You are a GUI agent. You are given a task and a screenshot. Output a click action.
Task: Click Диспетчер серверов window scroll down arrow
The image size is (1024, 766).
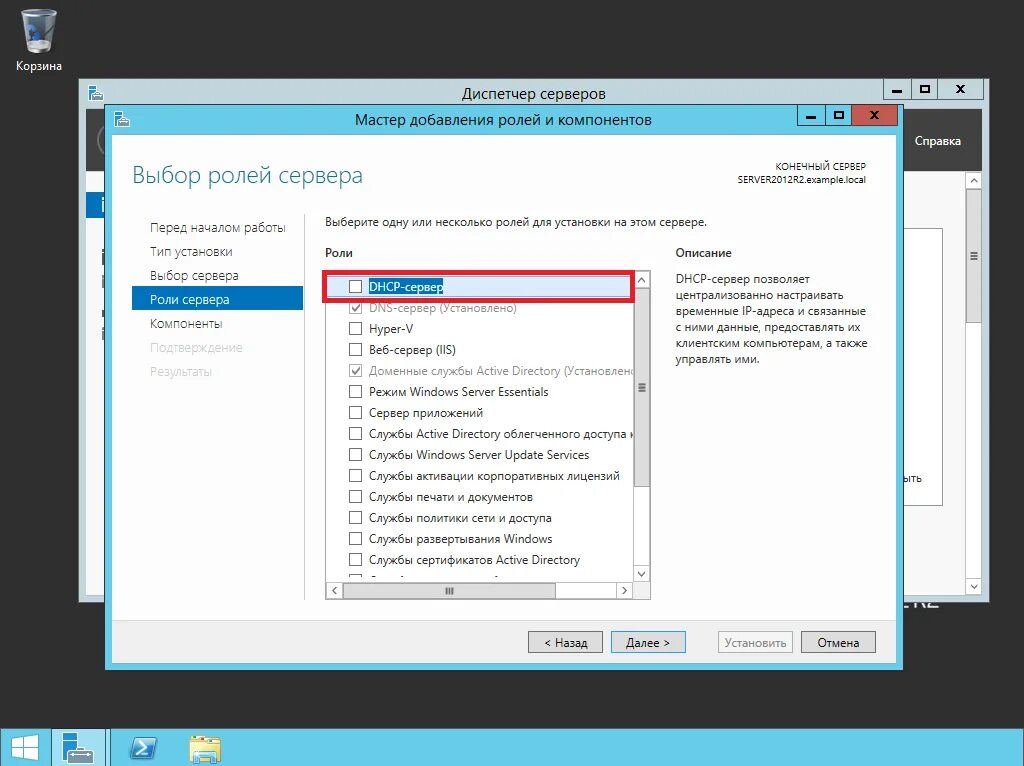click(974, 586)
